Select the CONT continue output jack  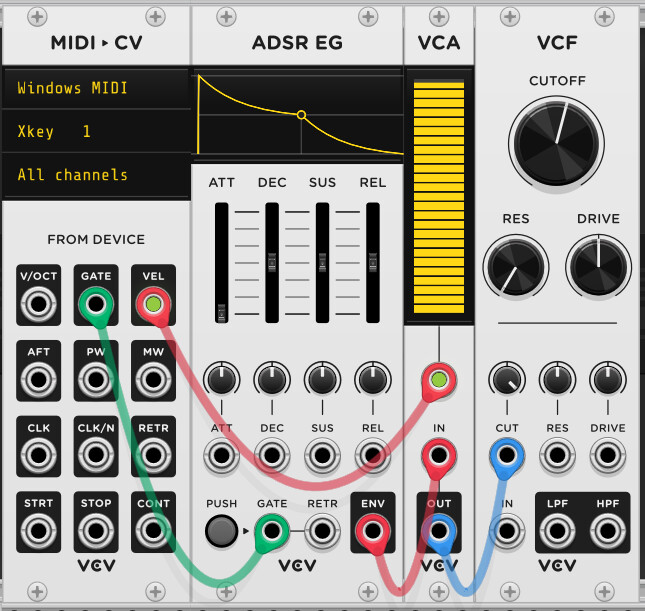click(x=153, y=531)
